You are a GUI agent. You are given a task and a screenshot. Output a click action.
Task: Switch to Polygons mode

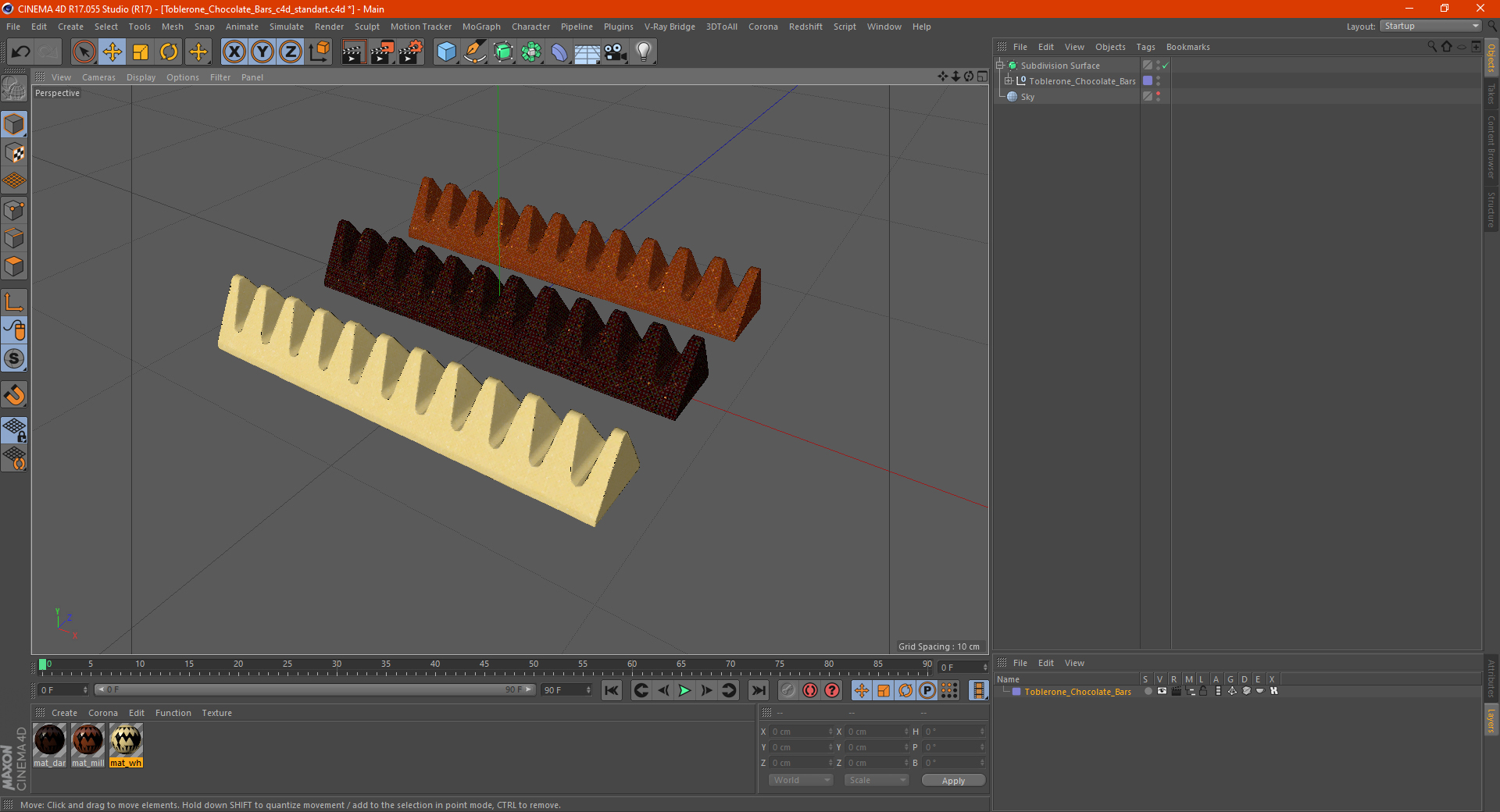tap(14, 266)
